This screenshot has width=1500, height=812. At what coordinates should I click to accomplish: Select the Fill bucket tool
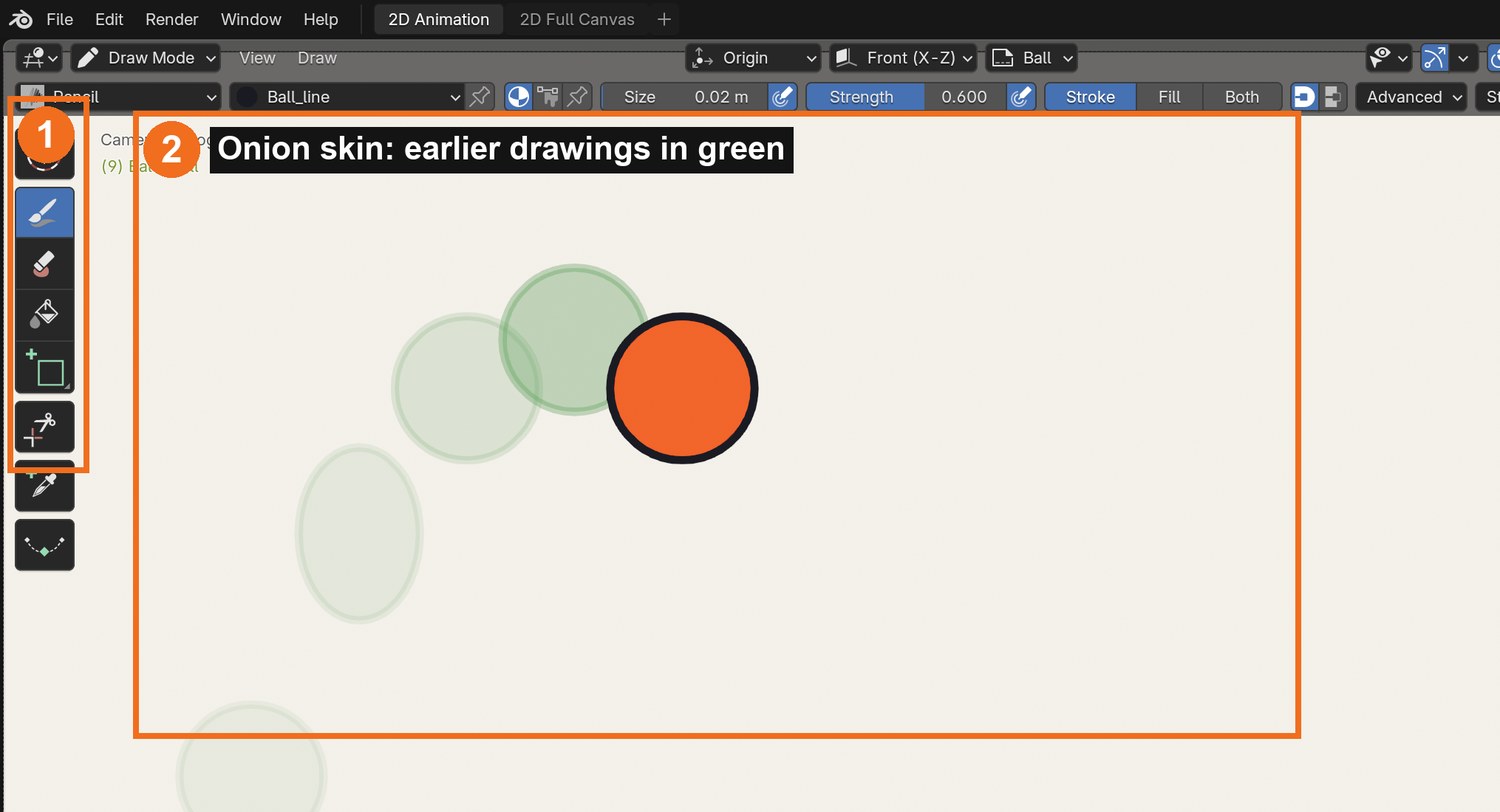tap(45, 315)
